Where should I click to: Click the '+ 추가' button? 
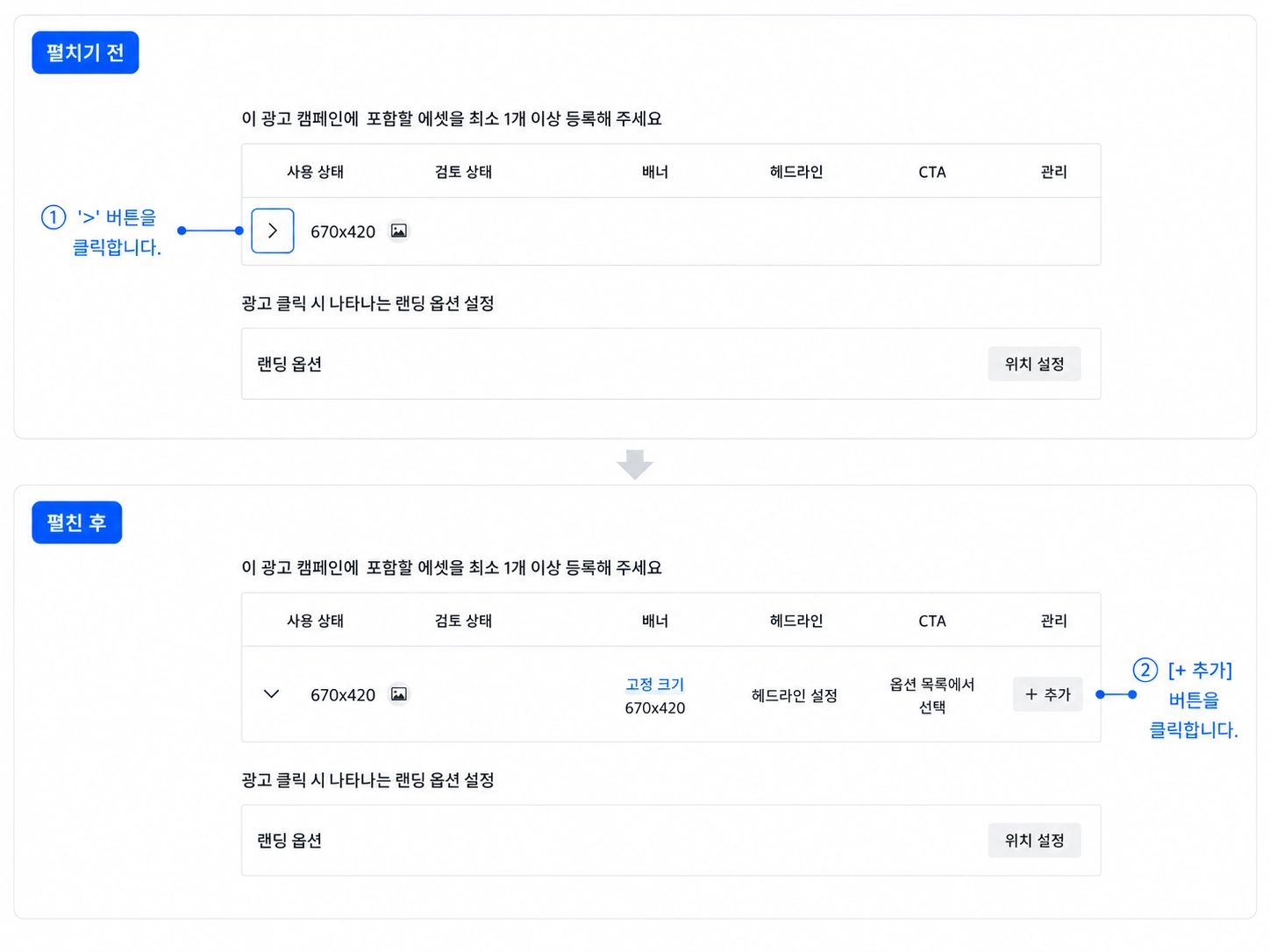point(1048,694)
